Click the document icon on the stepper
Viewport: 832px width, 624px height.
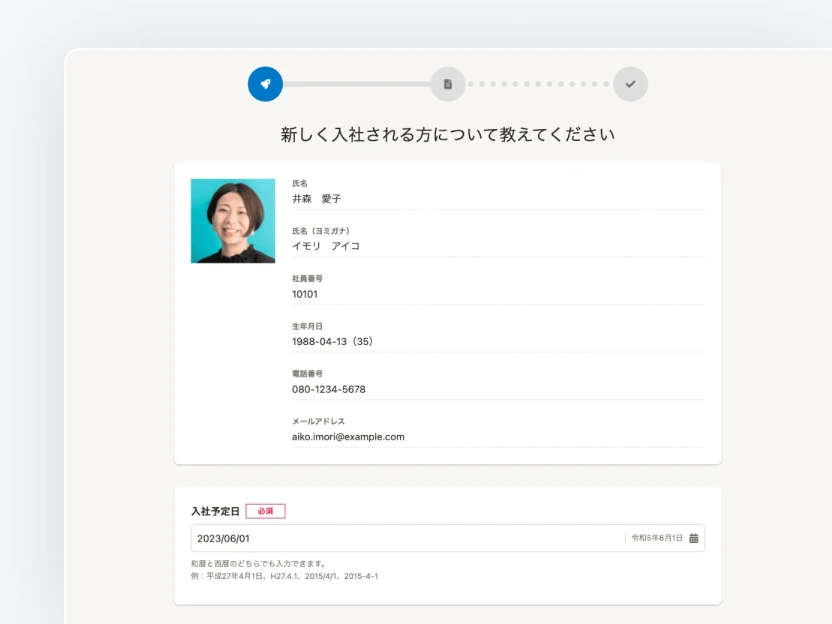pos(447,84)
